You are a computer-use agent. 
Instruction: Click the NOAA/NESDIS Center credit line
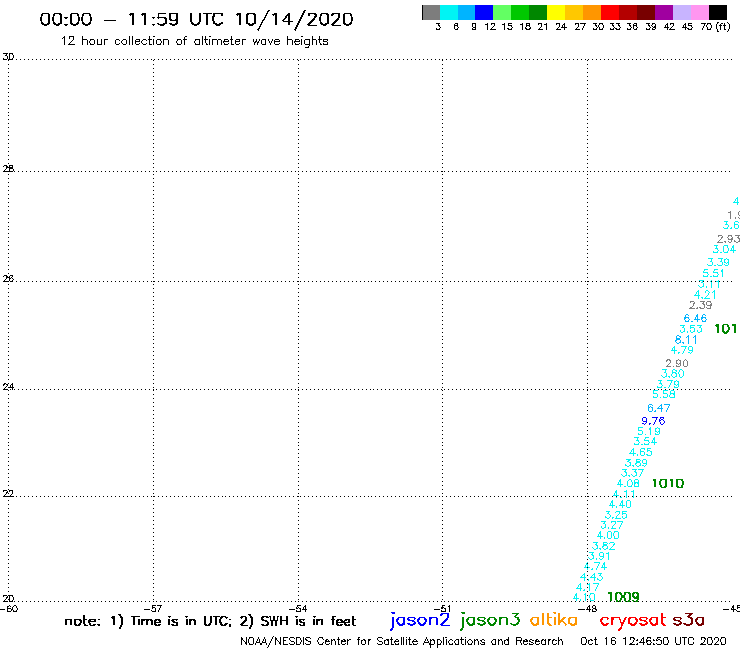402,642
